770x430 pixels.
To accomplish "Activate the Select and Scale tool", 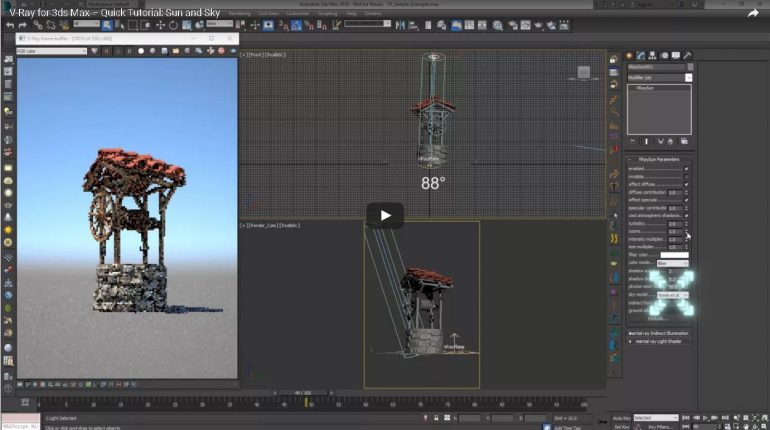I will tap(187, 25).
